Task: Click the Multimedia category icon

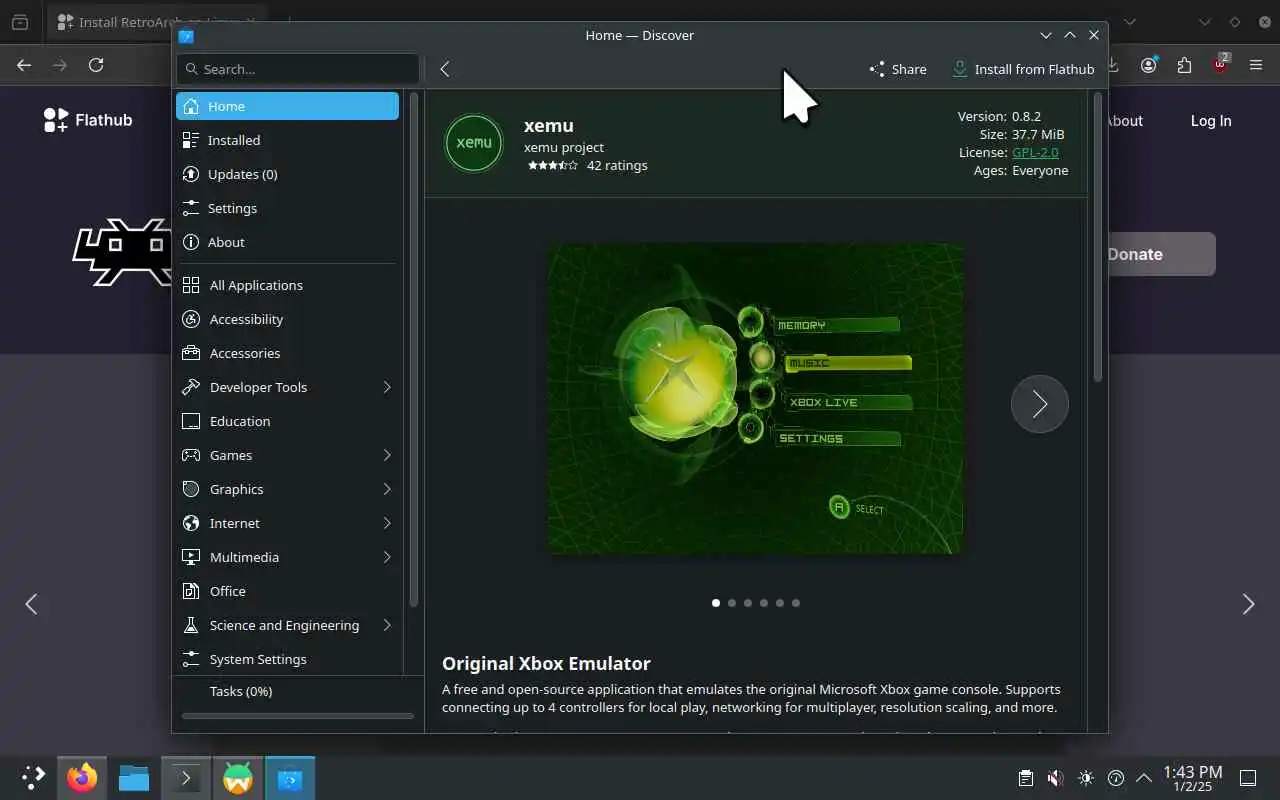Action: tap(191, 557)
